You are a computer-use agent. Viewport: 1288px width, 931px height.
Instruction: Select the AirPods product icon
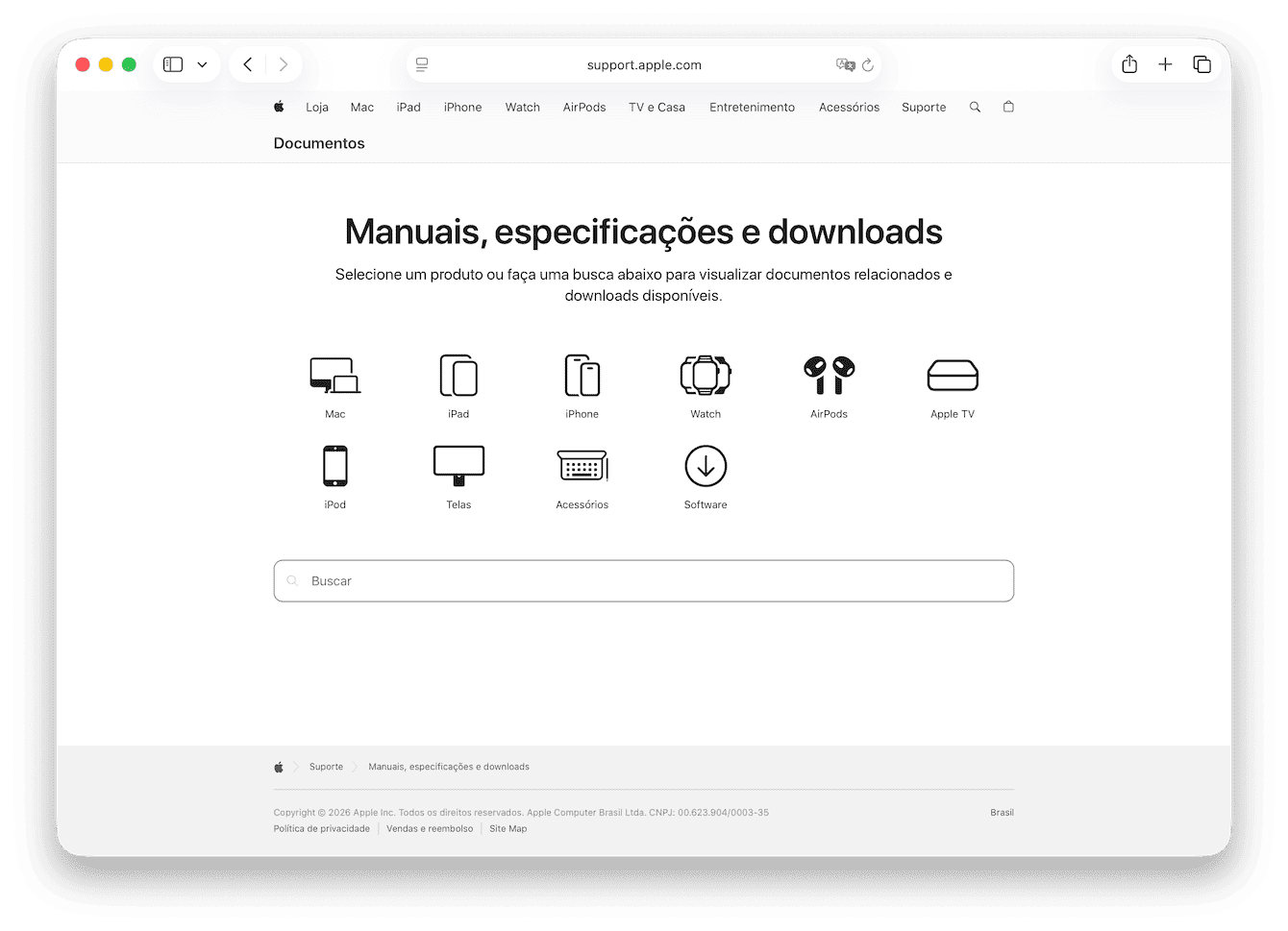pyautogui.click(x=829, y=376)
